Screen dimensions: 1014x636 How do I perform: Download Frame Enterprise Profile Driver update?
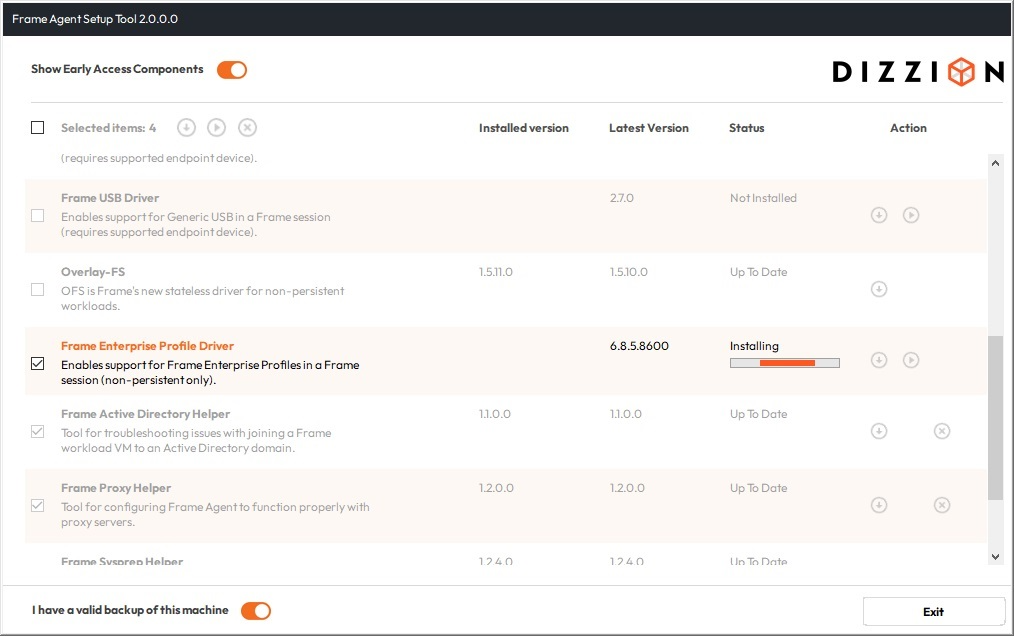[x=879, y=360]
